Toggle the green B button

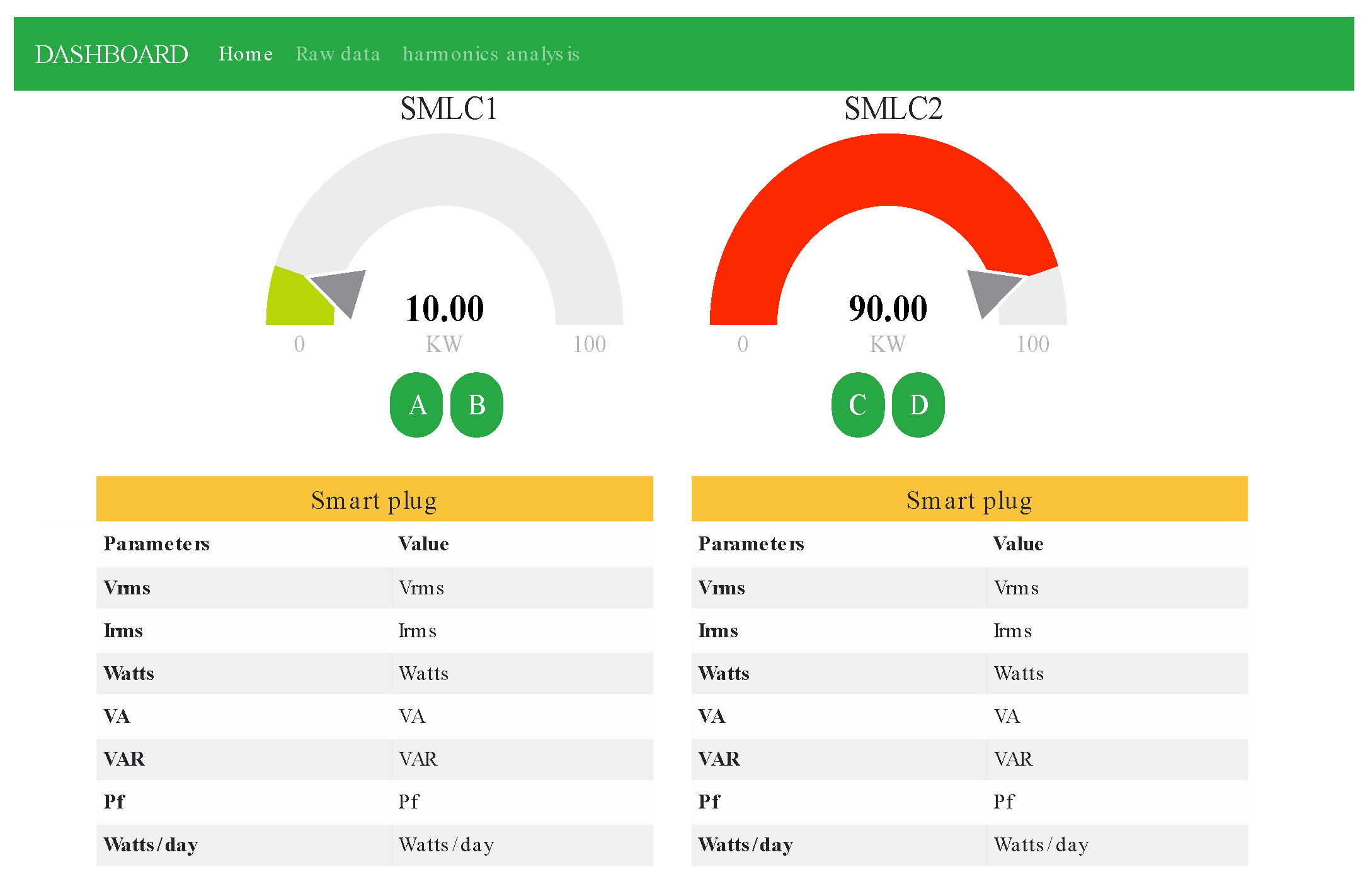coord(477,405)
